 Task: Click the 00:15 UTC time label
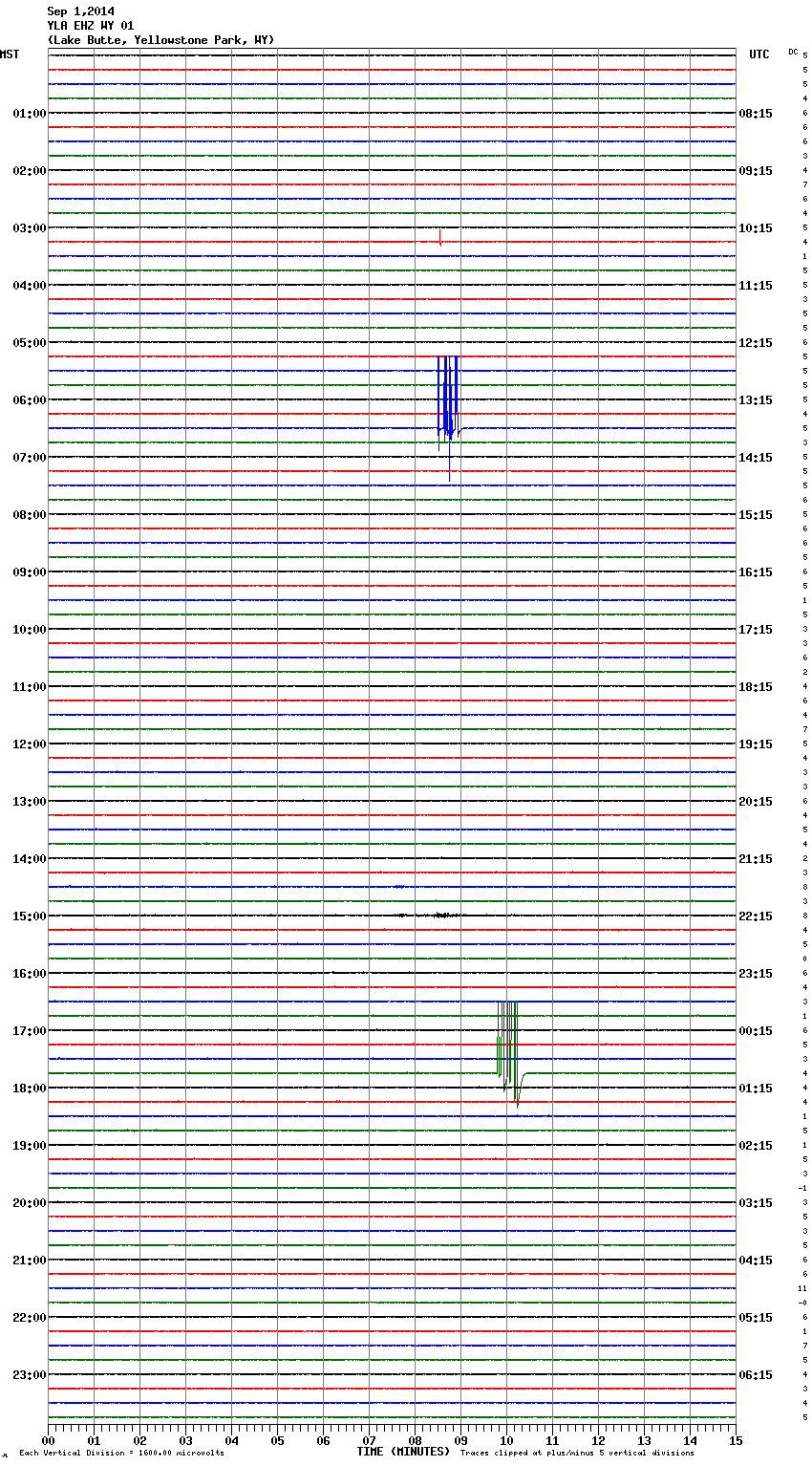756,1031
